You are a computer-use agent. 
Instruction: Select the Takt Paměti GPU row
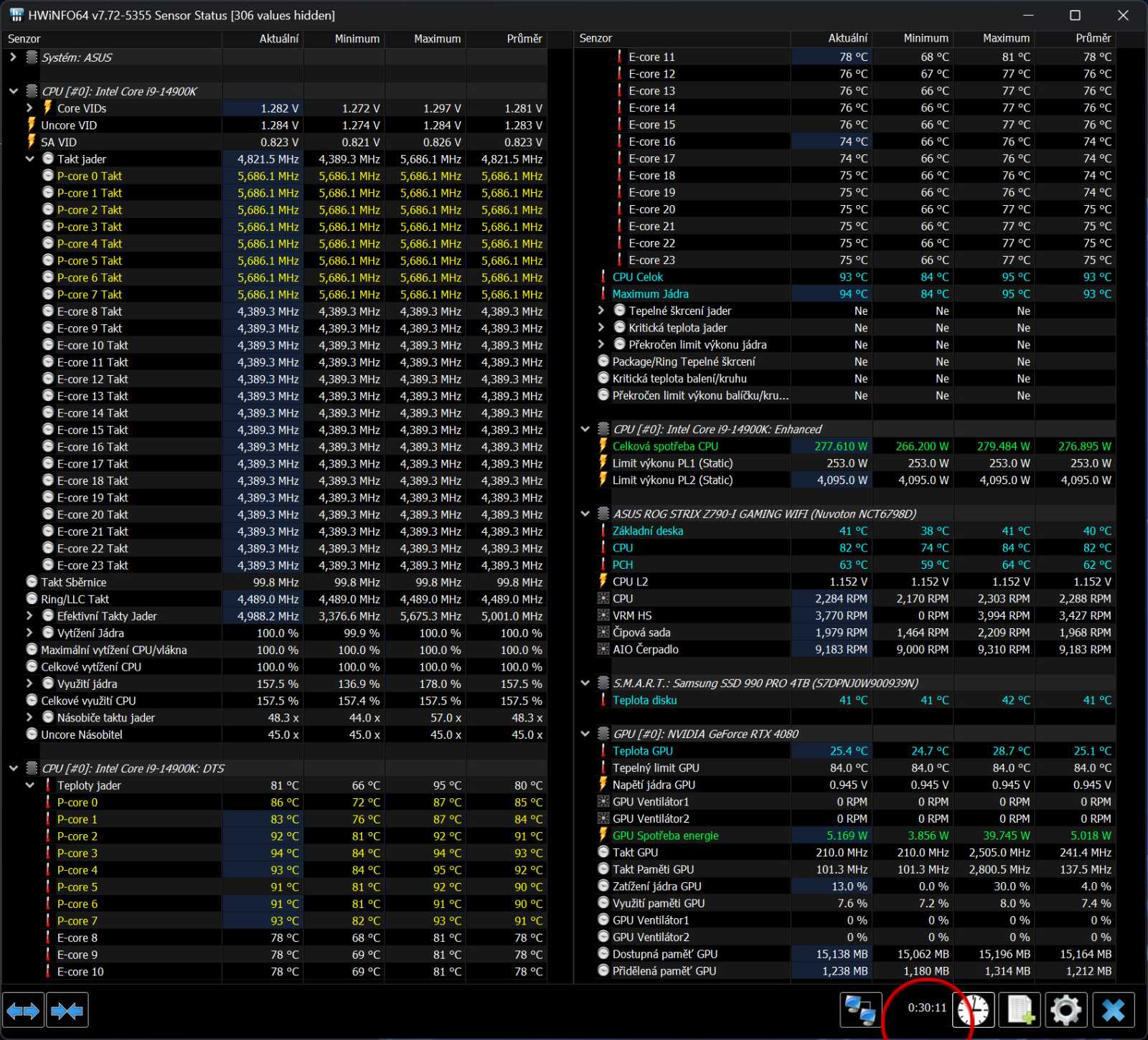pos(845,869)
